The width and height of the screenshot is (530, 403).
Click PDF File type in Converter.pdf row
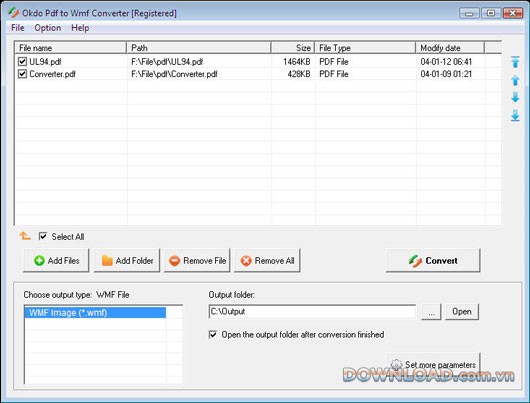334,74
